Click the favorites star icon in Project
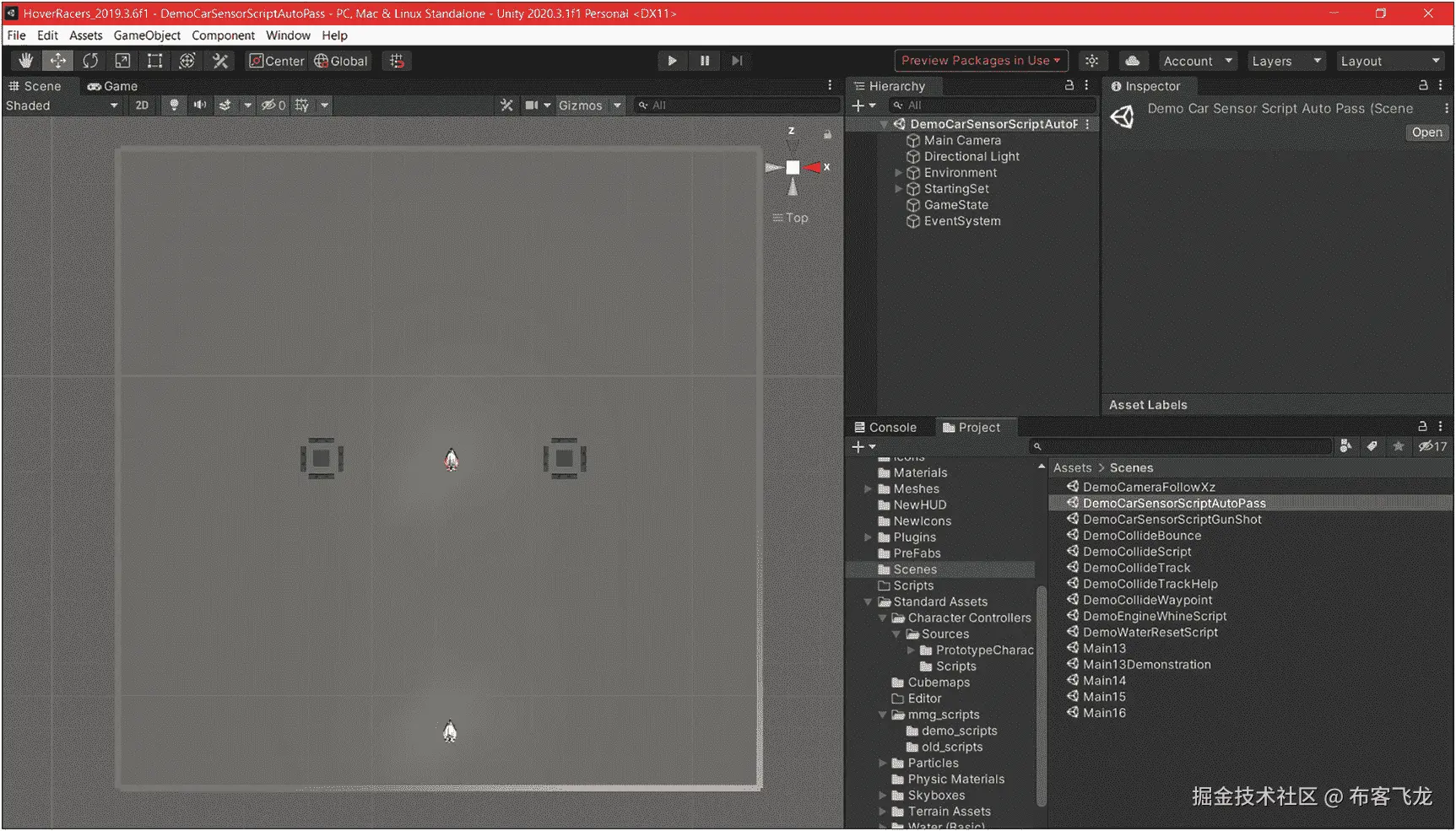 point(1399,446)
